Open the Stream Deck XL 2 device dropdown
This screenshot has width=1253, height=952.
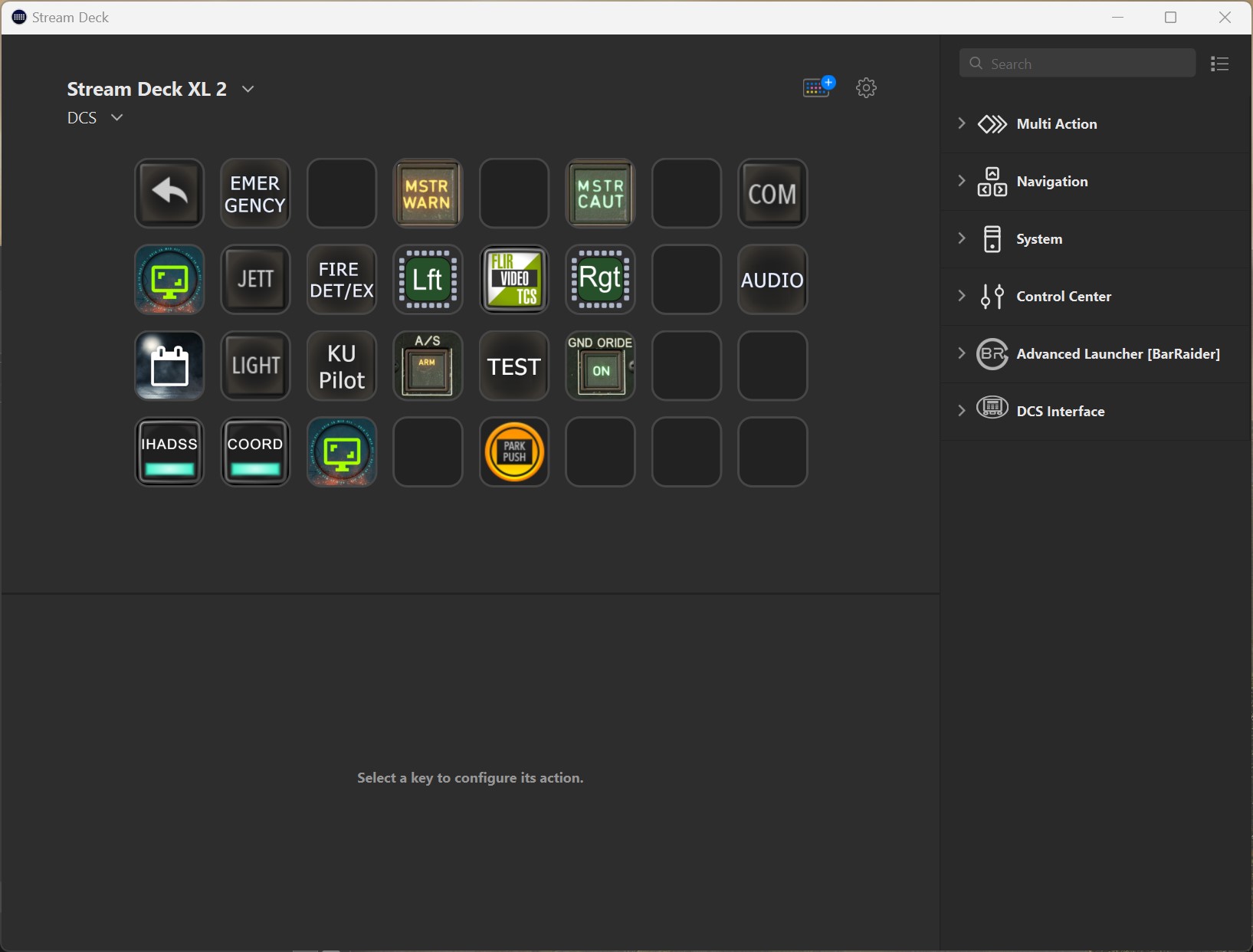248,89
